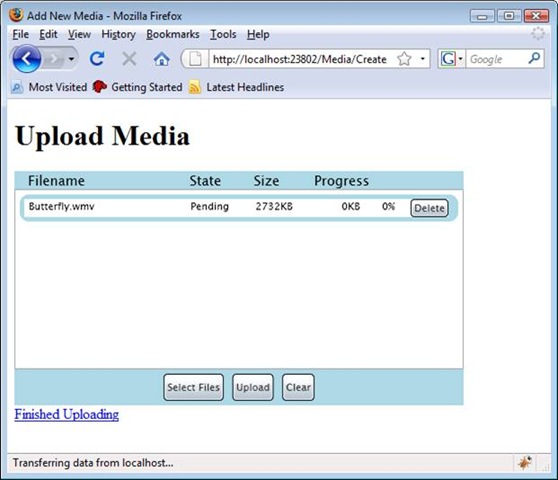Click the browser Back arrow button

coord(26,59)
